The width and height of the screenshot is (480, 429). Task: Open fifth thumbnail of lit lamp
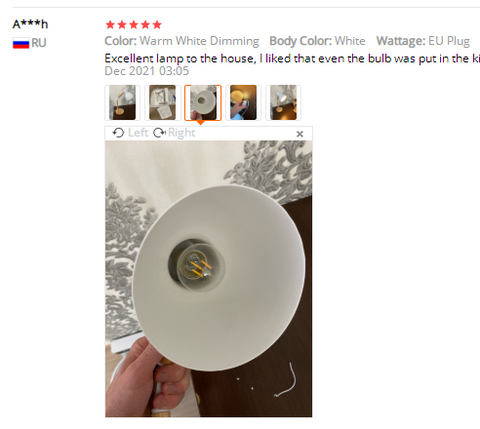coord(283,103)
